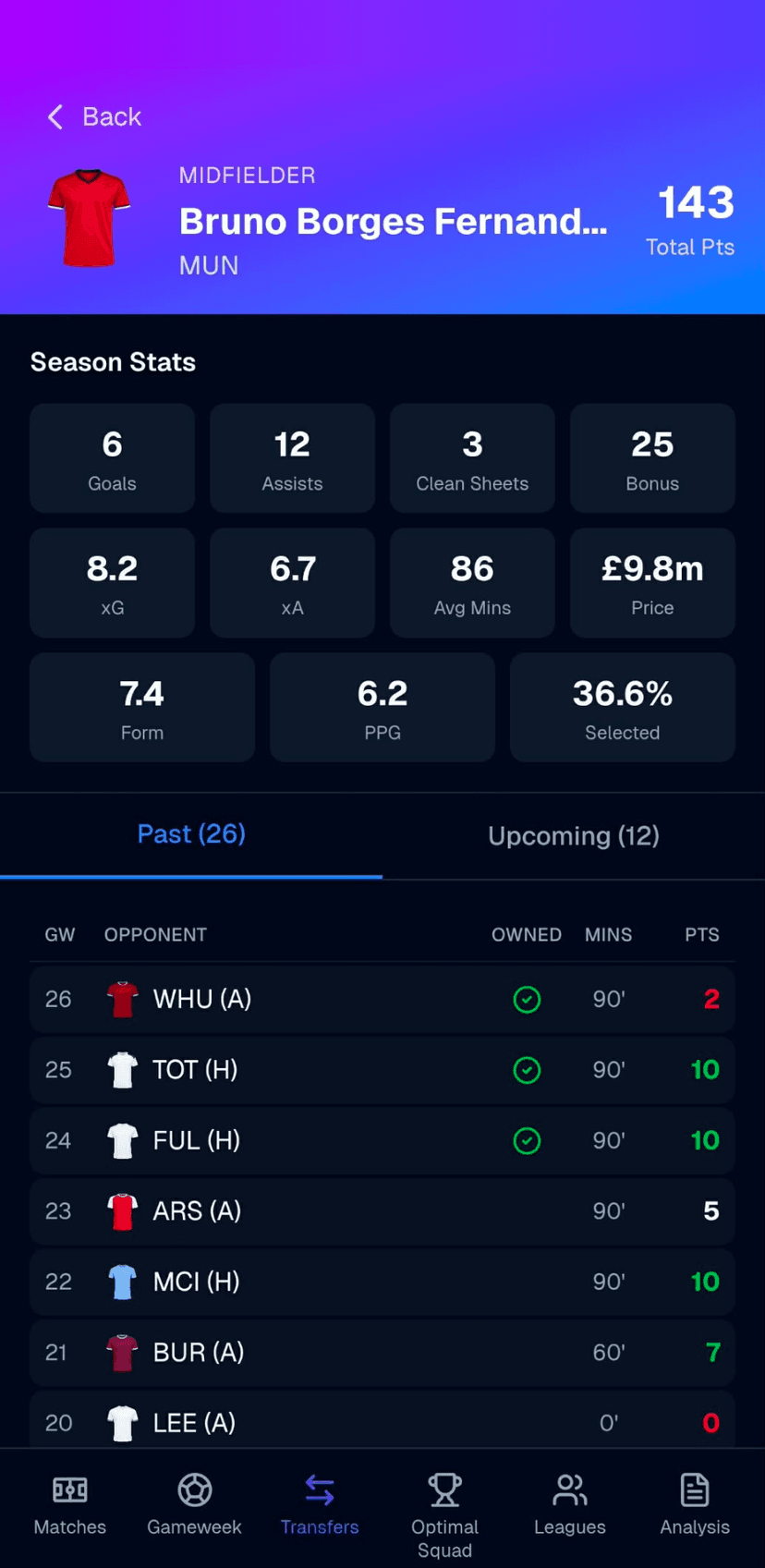Select the Analysis document icon
This screenshot has height=1568, width=765.
694,1489
